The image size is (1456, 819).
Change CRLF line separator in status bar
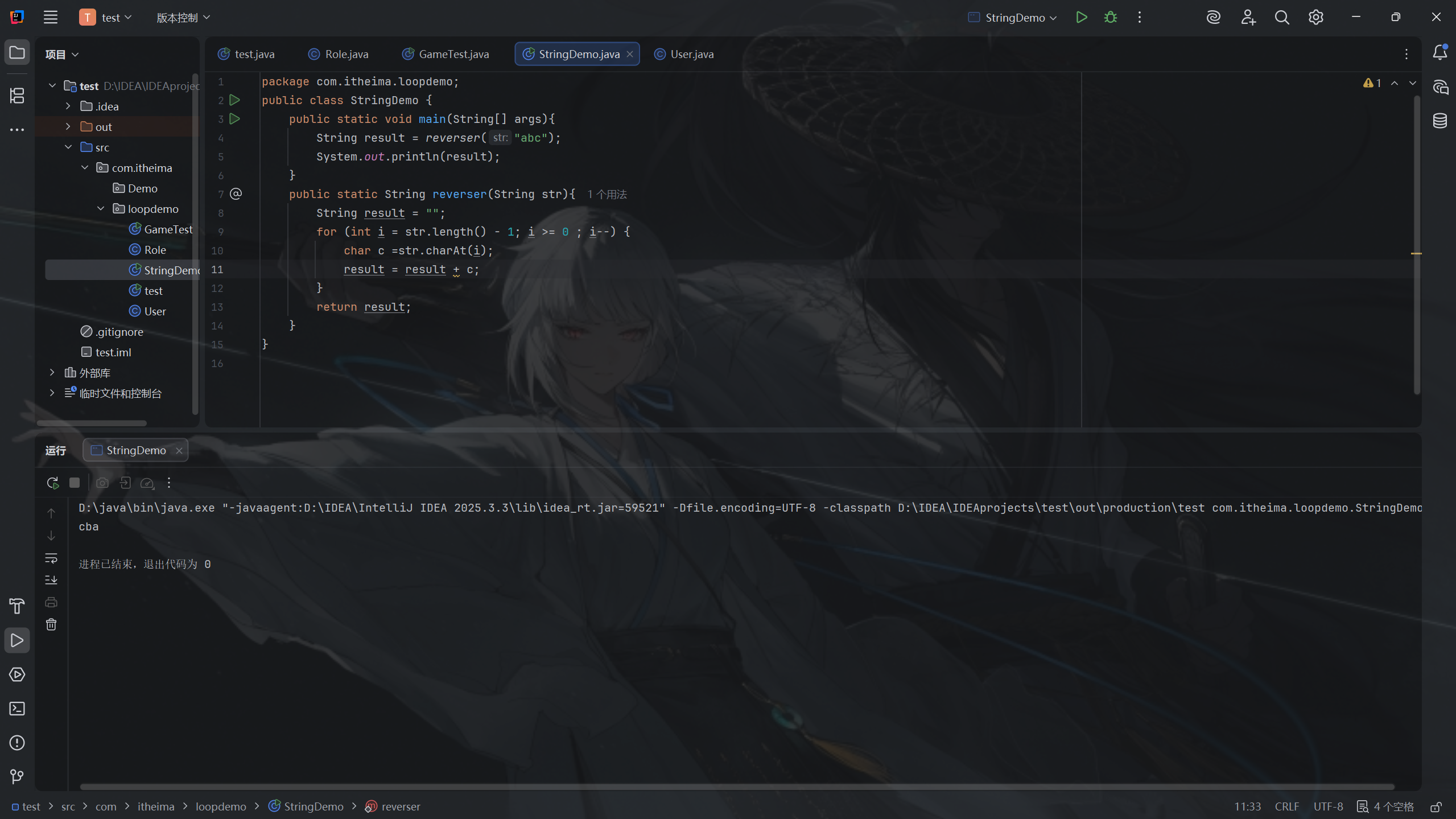coord(1287,807)
